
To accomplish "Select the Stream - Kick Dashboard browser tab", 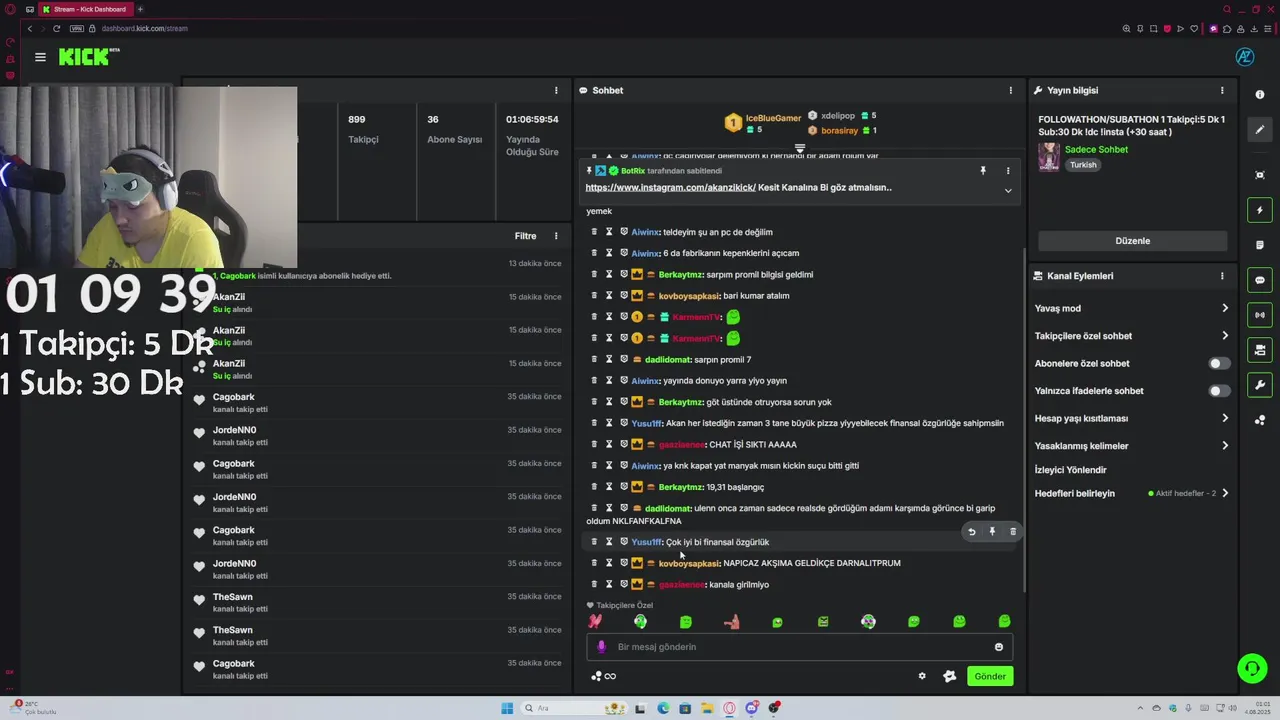I will 84,9.
